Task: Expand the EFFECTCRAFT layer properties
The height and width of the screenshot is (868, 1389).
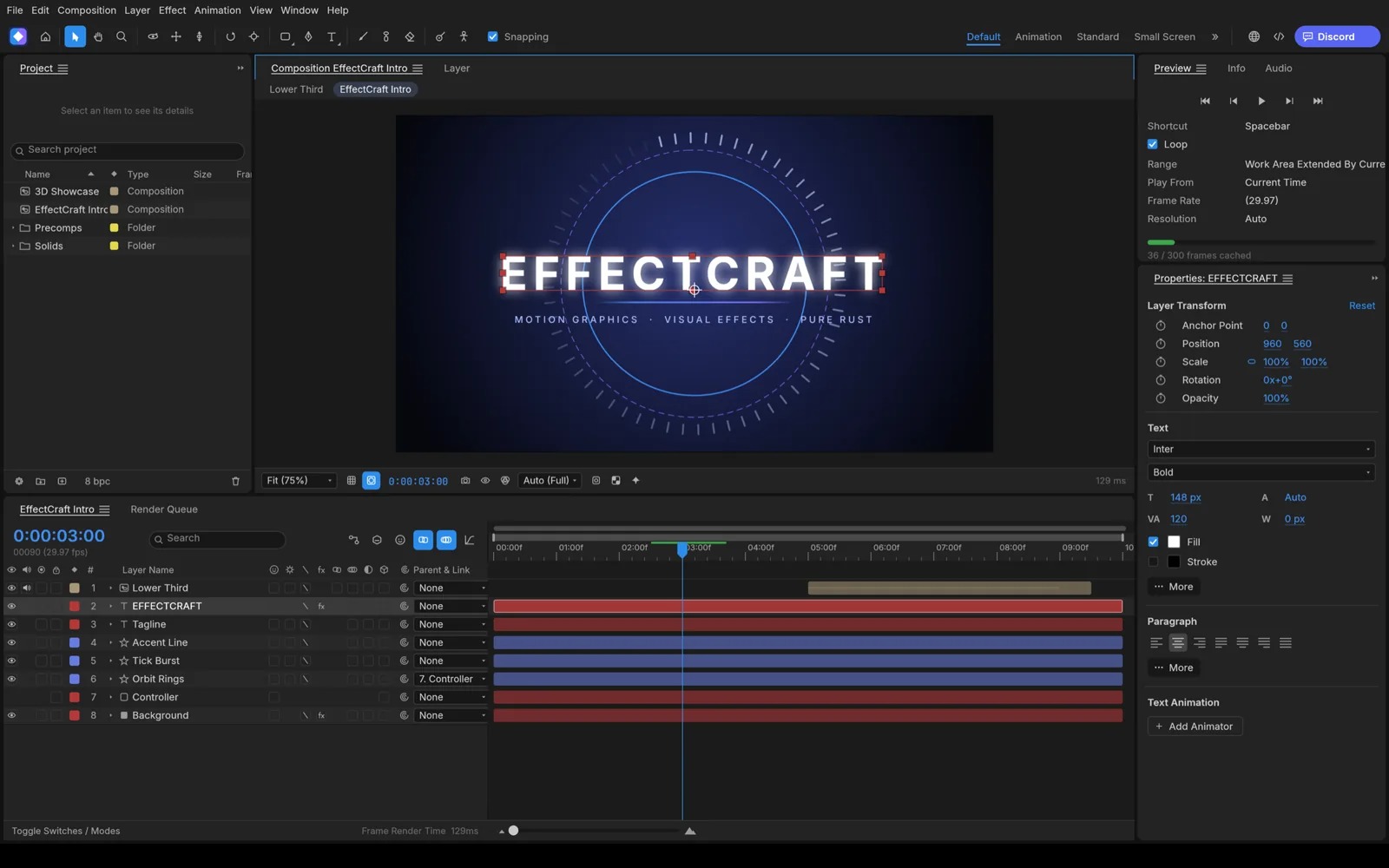Action: pyautogui.click(x=110, y=606)
